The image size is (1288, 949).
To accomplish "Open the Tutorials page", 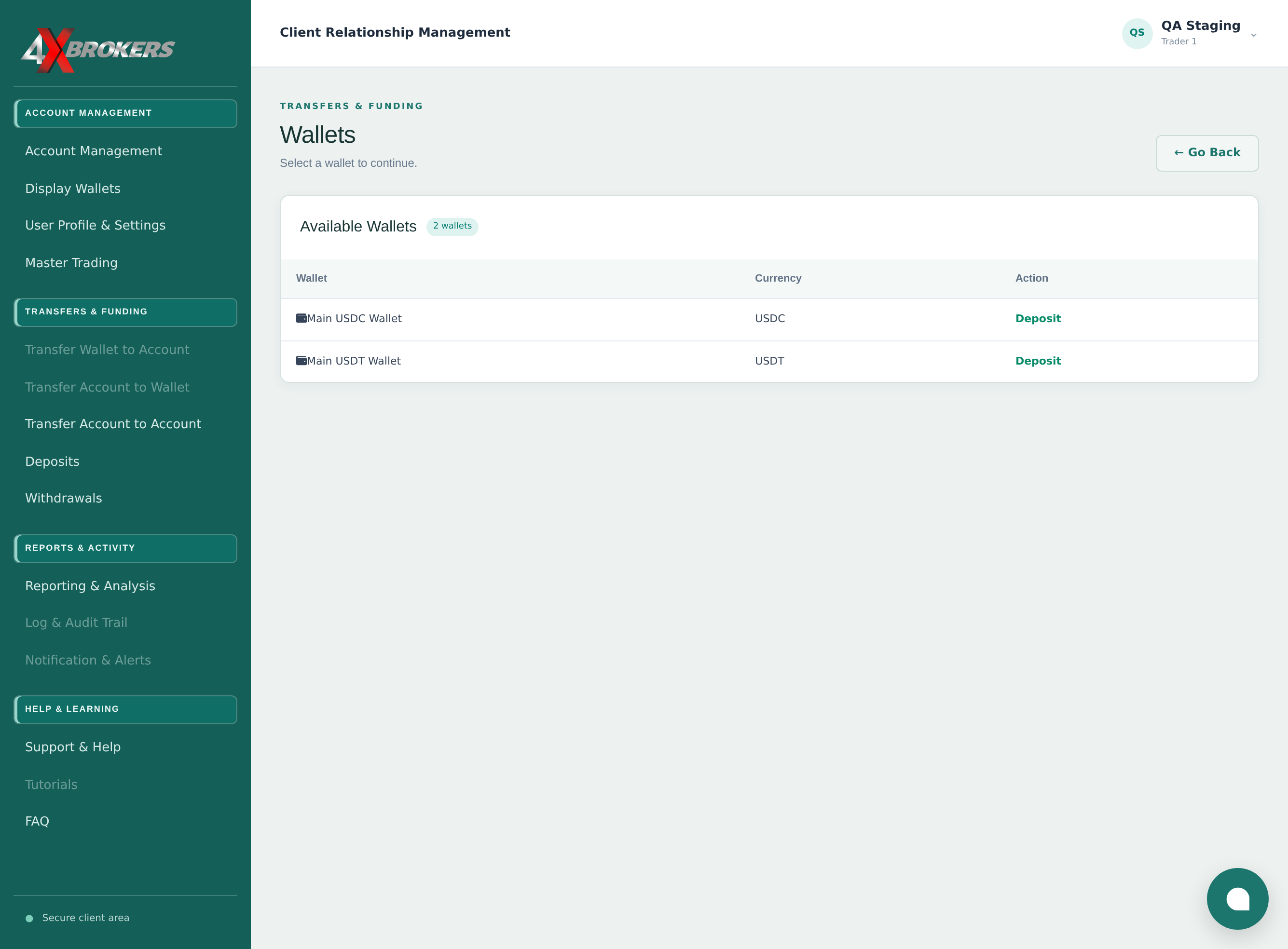I will coord(51,785).
